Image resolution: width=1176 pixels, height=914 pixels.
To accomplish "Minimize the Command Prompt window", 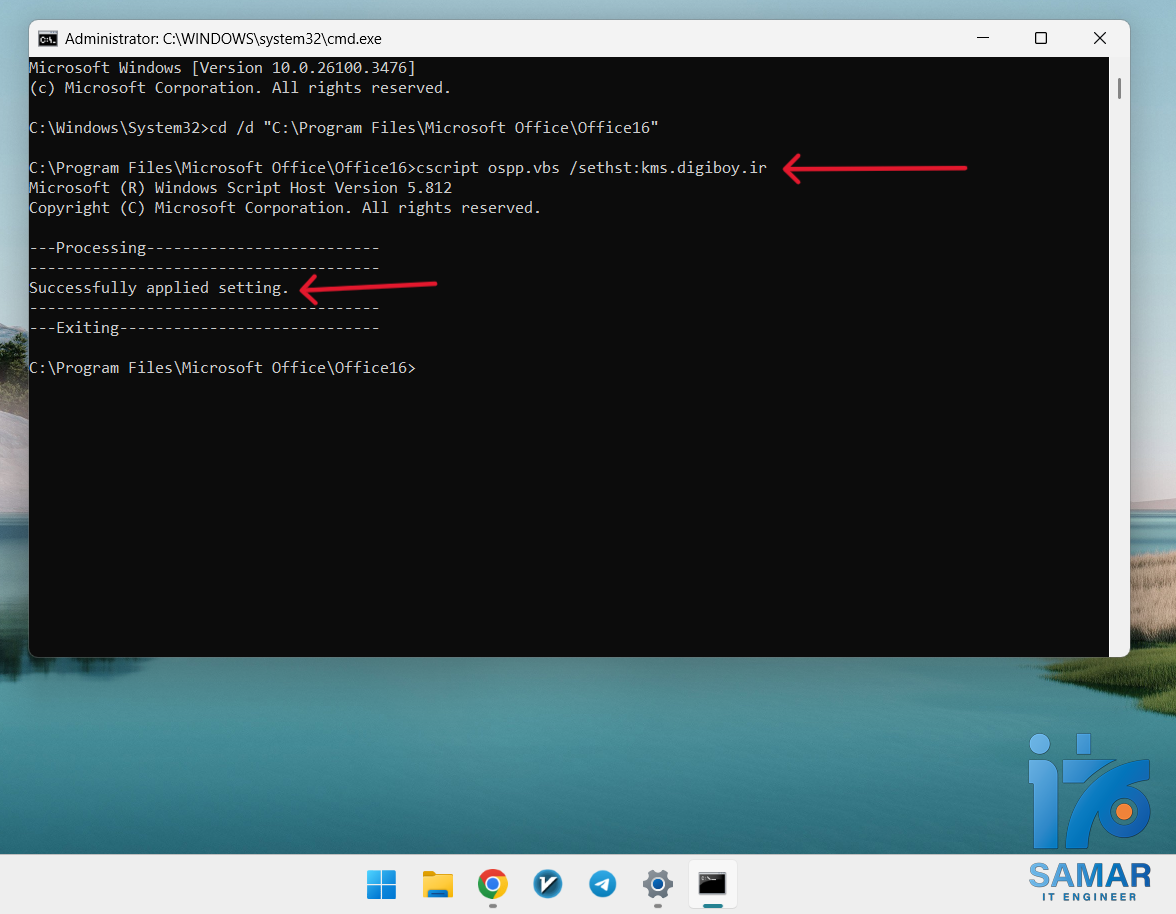I will (981, 39).
